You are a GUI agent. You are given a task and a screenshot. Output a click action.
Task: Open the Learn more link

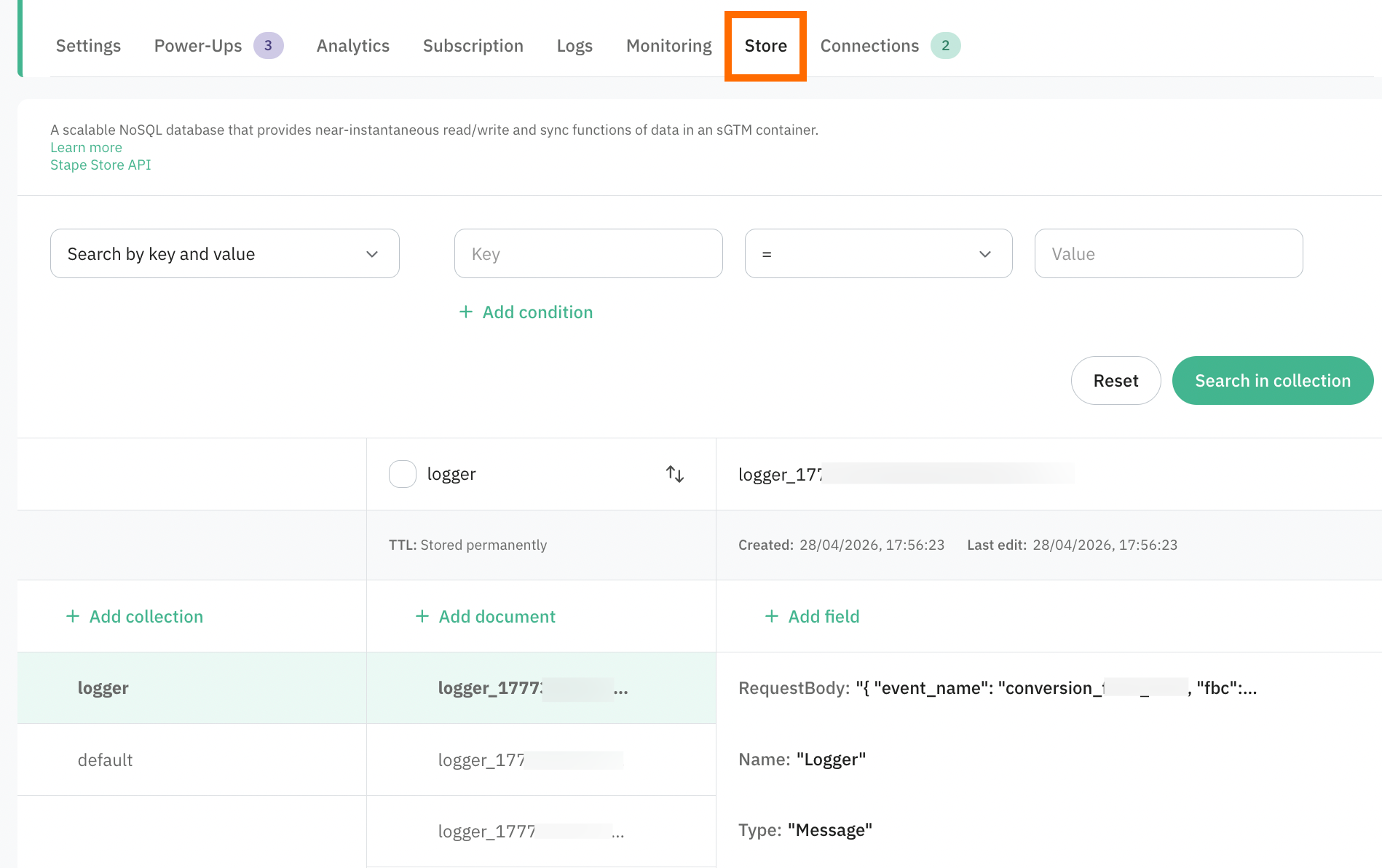86,147
